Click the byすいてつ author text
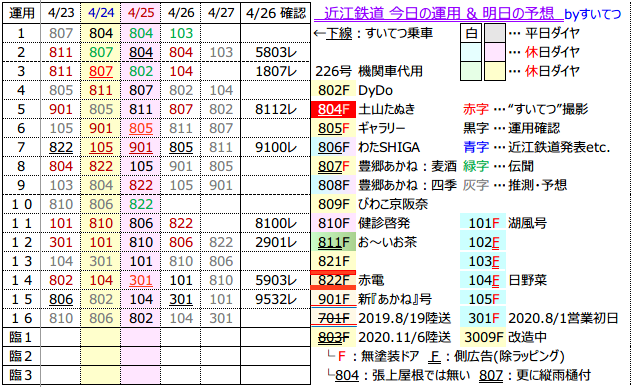 [x=593, y=14]
